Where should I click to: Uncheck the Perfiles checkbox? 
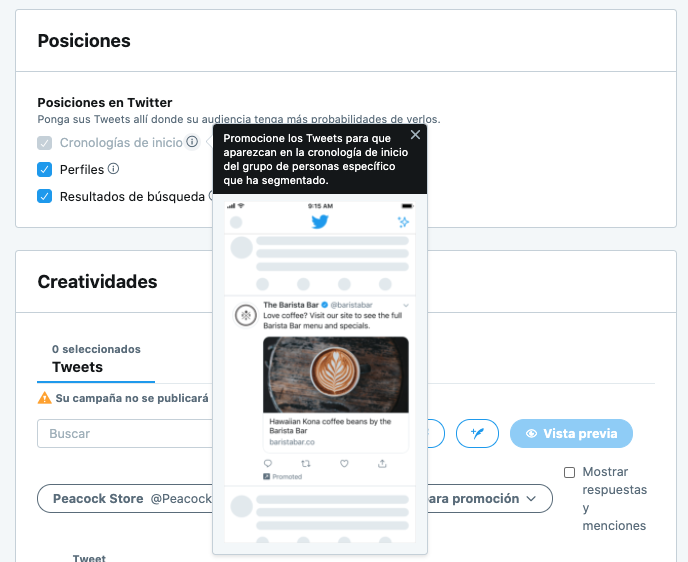point(44,169)
